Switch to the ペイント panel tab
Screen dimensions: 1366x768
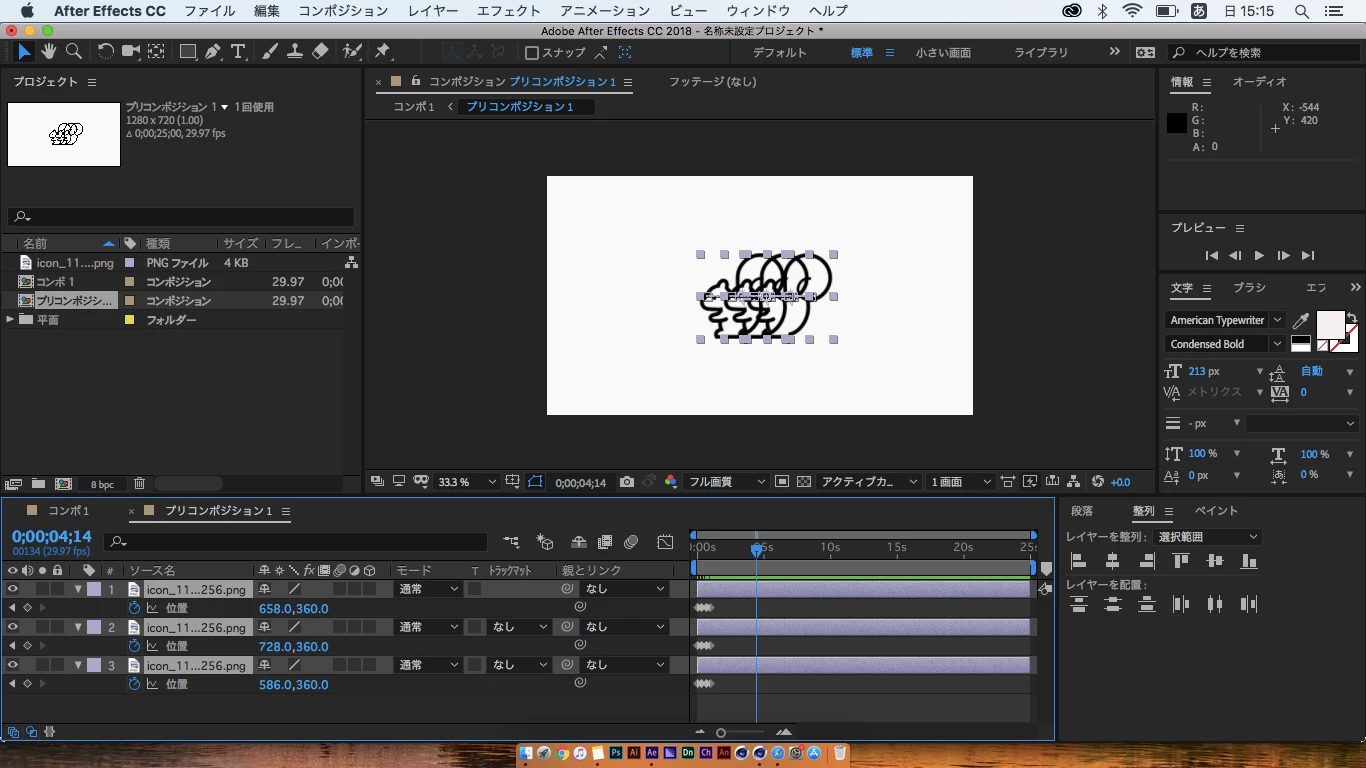point(1216,511)
